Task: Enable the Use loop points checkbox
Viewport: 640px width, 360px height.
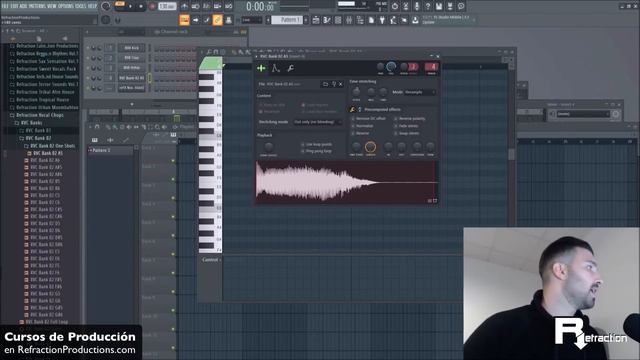Action: point(302,144)
